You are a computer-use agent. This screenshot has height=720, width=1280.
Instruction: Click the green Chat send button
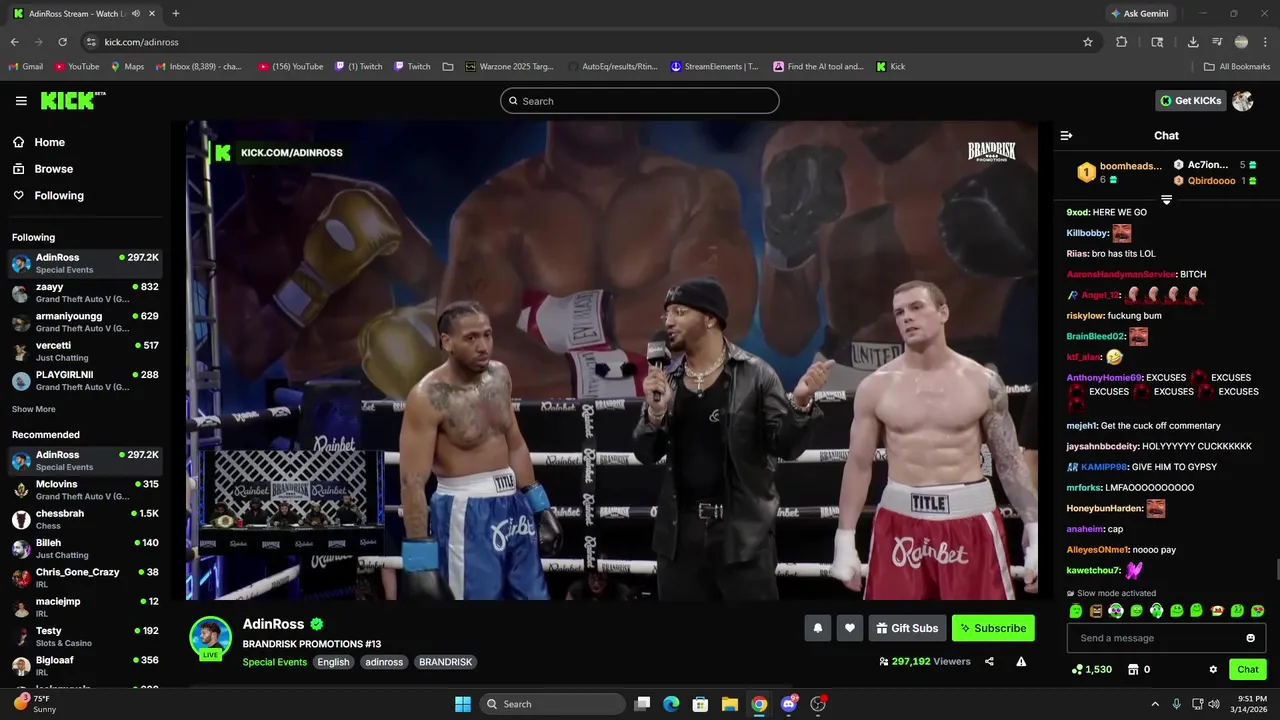[1248, 670]
